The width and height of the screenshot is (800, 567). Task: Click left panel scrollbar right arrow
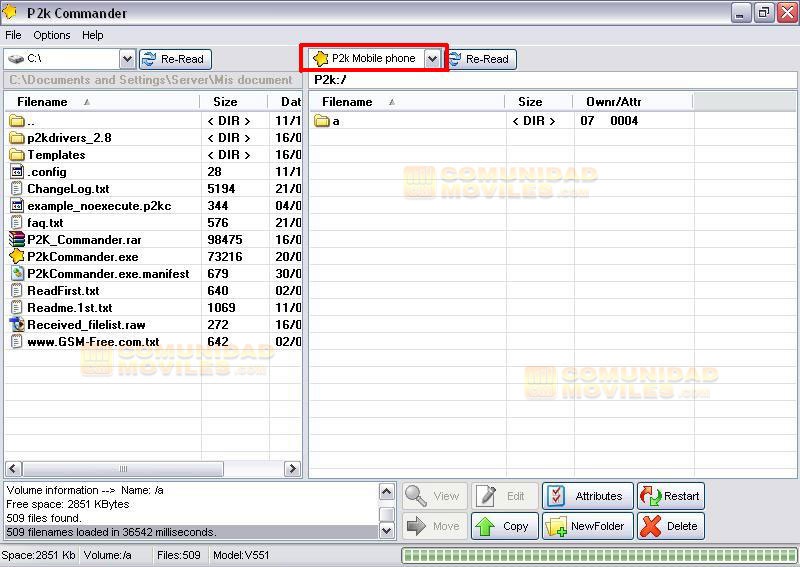click(x=292, y=469)
